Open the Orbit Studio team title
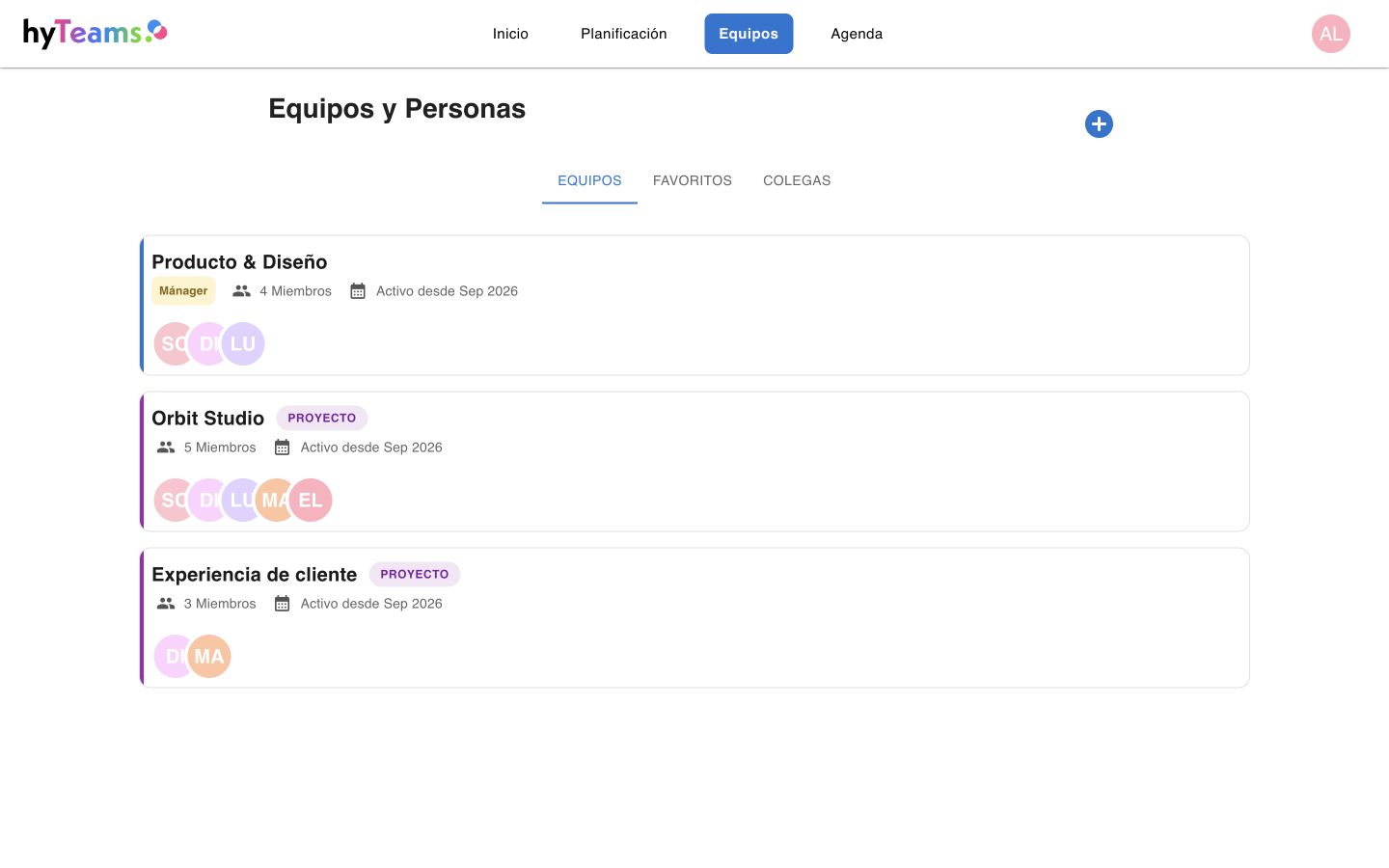1389x868 pixels. click(207, 418)
